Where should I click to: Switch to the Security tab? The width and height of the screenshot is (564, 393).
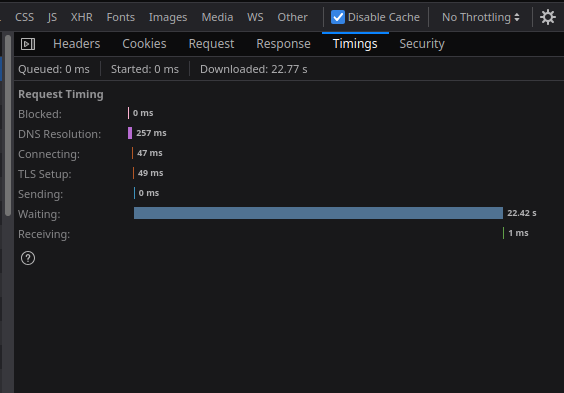pos(422,44)
